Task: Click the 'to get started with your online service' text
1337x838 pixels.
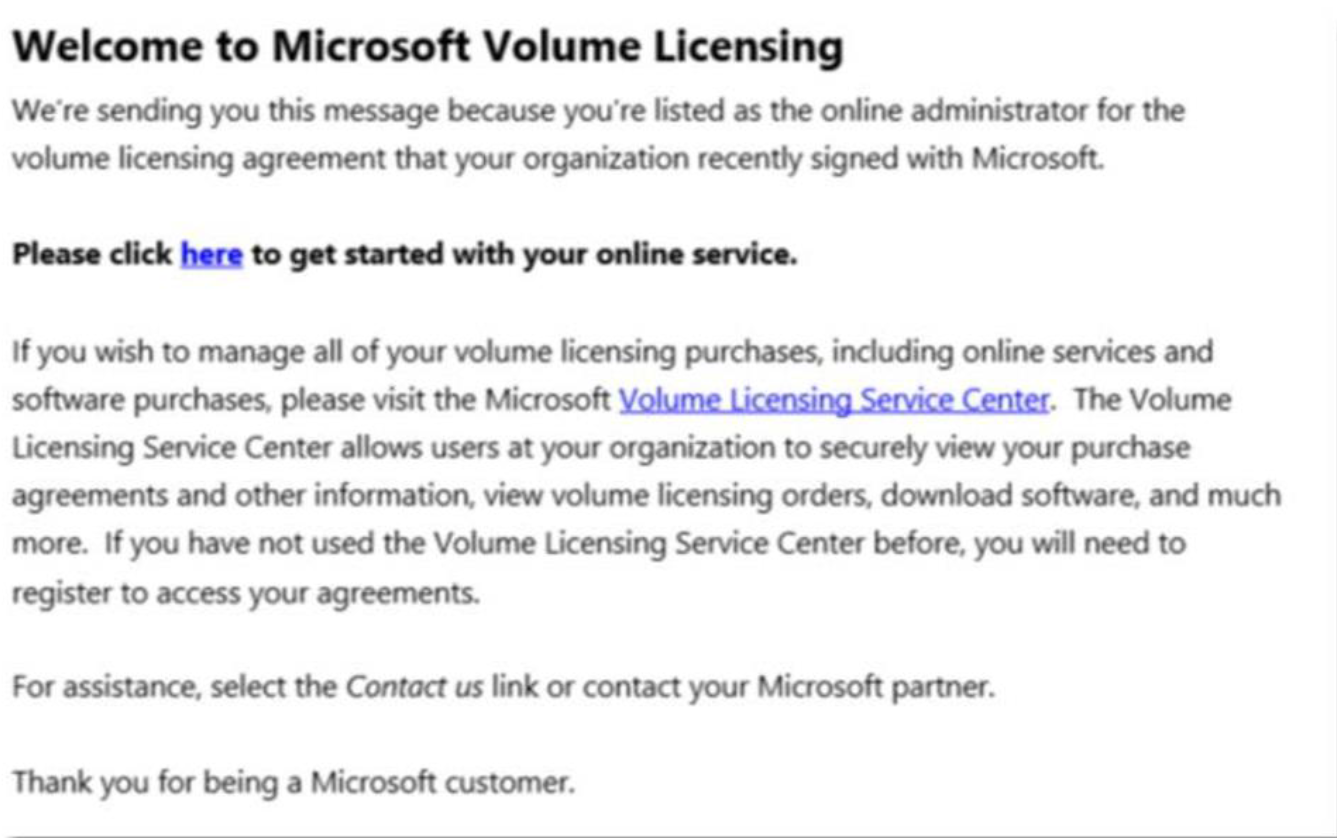Action: click(524, 255)
